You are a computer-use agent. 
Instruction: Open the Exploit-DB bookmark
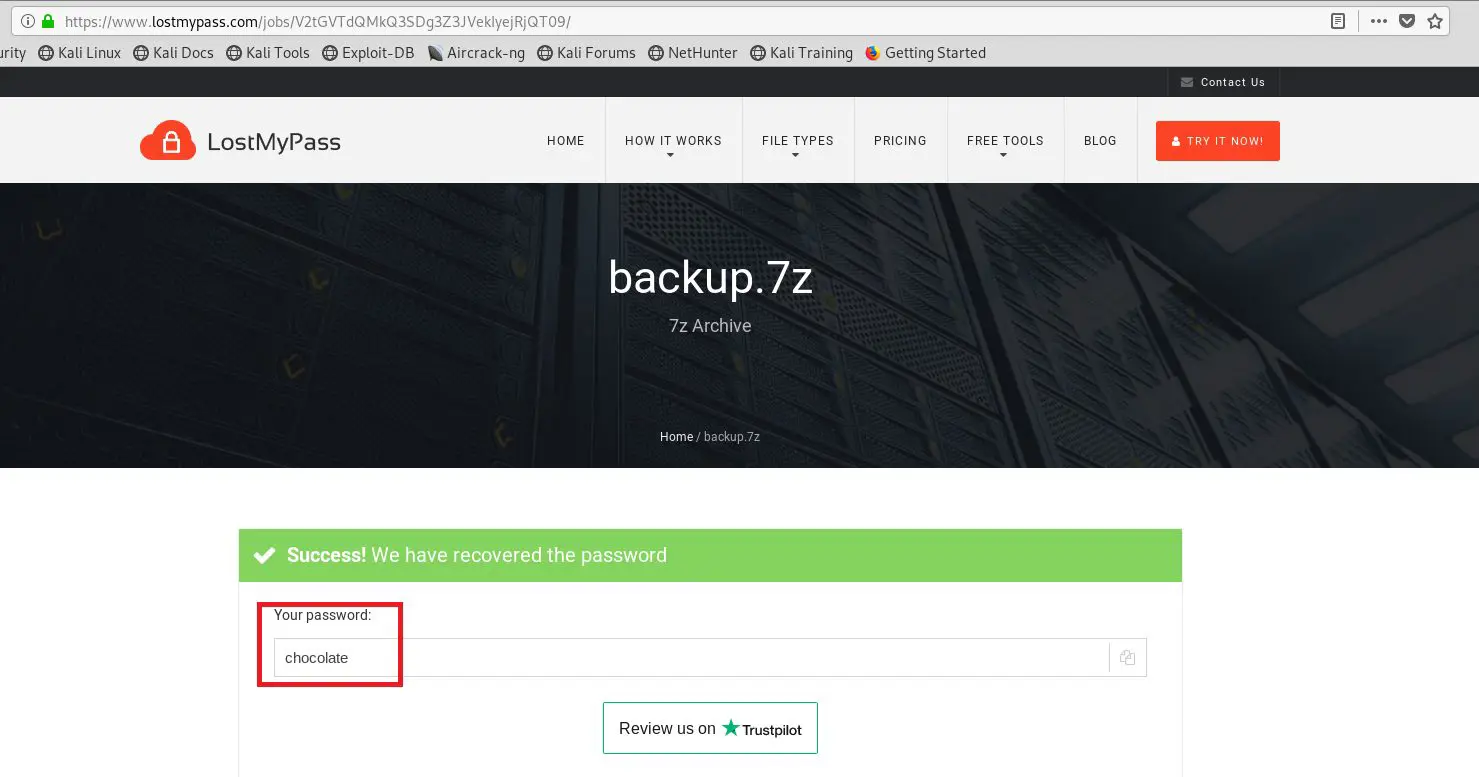tap(368, 53)
